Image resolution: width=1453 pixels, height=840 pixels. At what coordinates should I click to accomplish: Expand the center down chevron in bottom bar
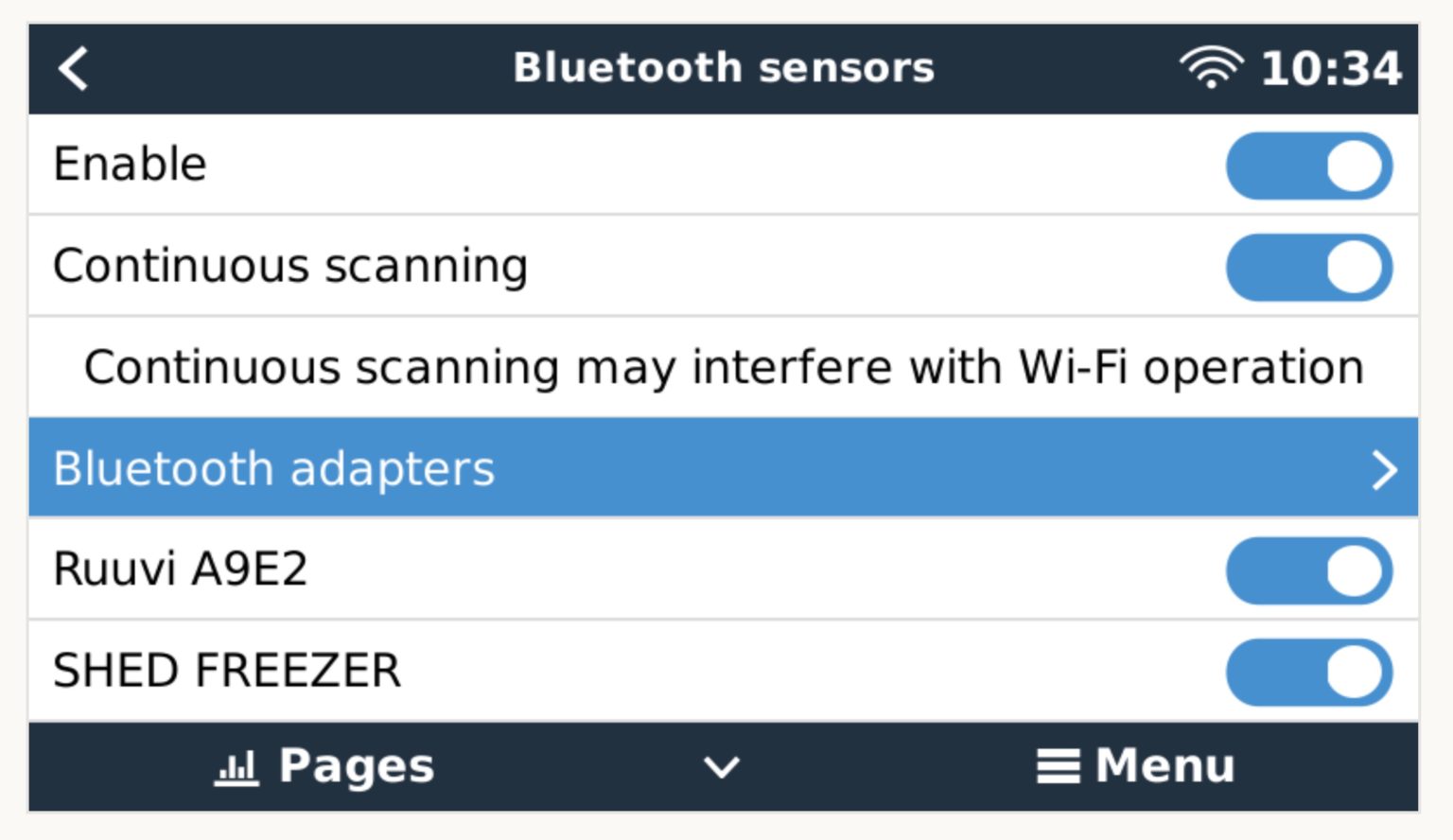click(x=722, y=768)
